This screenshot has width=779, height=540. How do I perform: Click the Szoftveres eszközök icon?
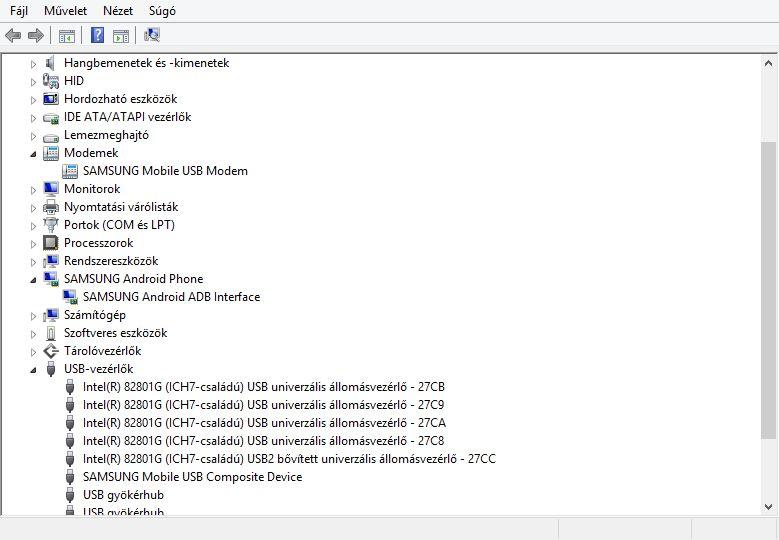pyautogui.click(x=51, y=333)
